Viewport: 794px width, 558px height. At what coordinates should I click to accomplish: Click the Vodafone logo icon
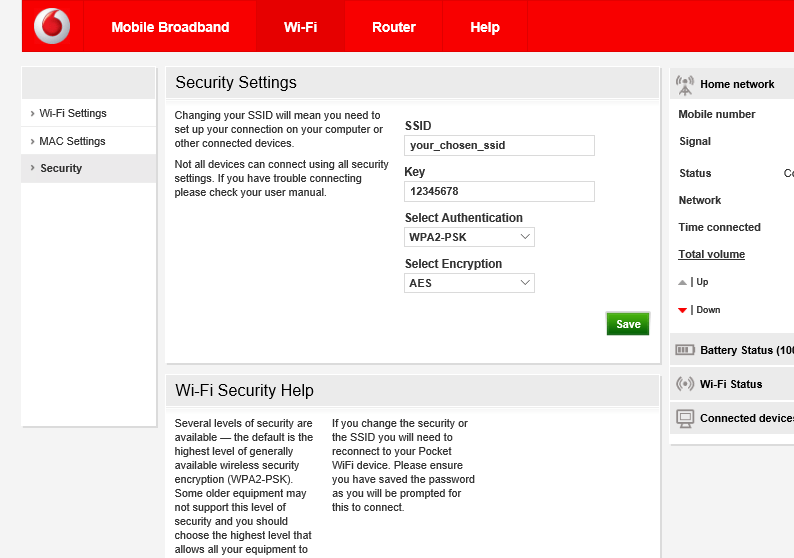52,26
